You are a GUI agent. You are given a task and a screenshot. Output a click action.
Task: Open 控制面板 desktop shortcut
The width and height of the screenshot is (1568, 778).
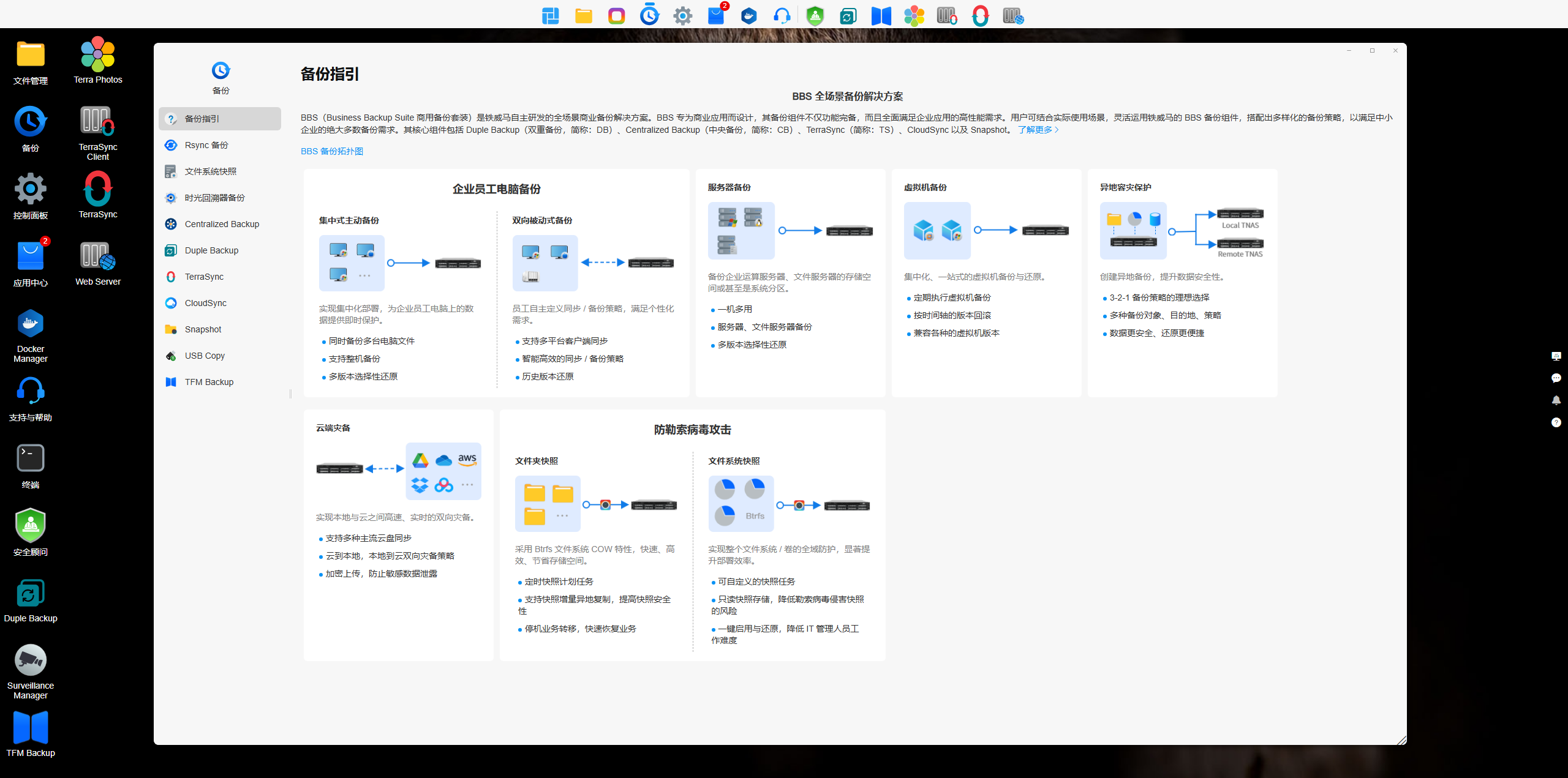[x=31, y=196]
